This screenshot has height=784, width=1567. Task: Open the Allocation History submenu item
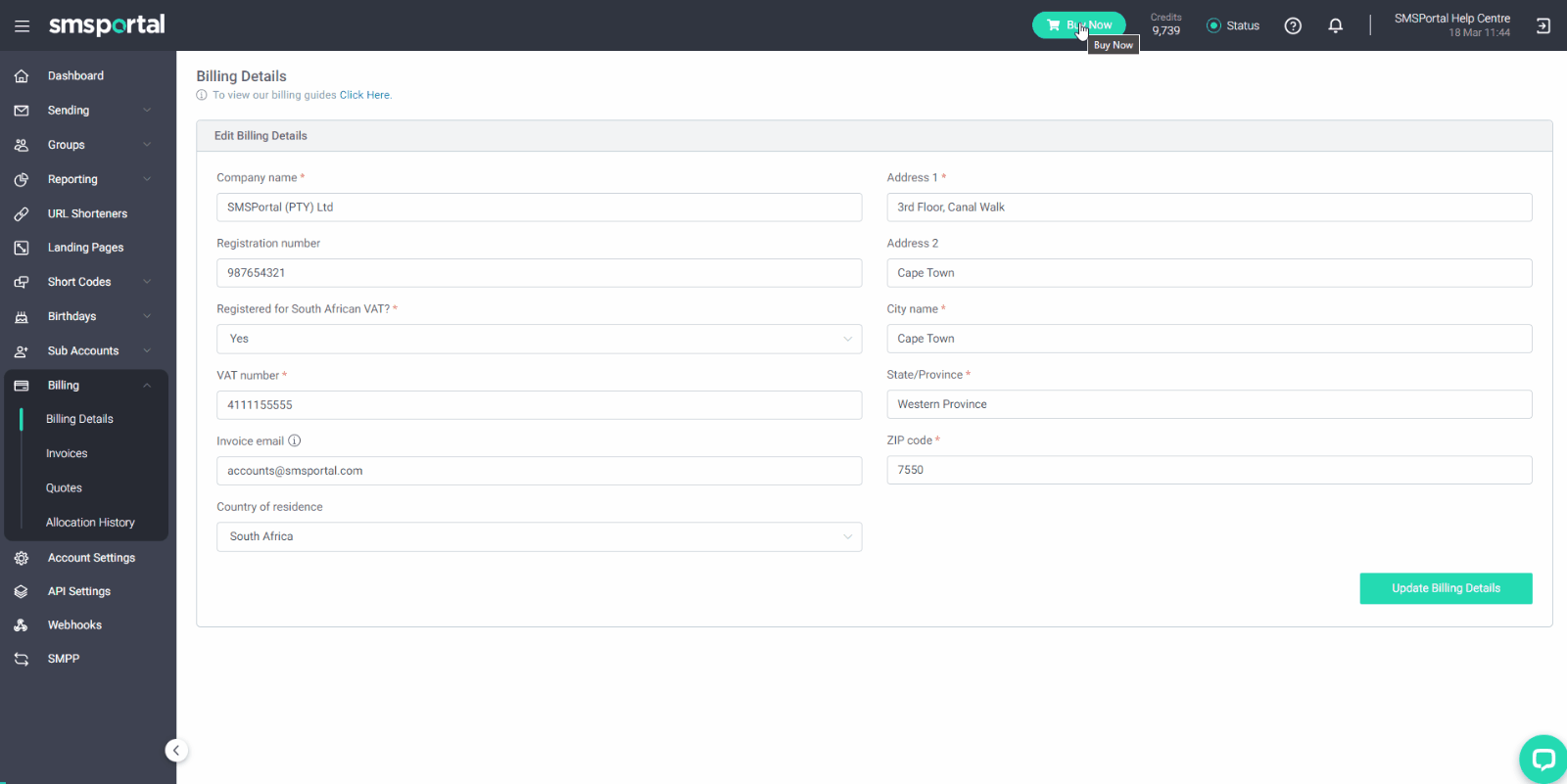tap(90, 523)
